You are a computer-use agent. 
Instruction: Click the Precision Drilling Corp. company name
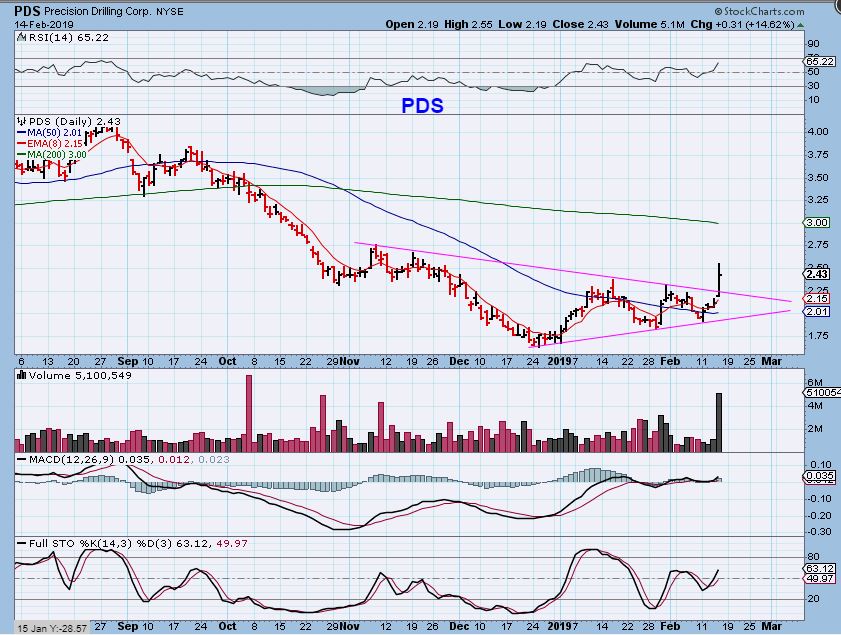click(x=99, y=11)
